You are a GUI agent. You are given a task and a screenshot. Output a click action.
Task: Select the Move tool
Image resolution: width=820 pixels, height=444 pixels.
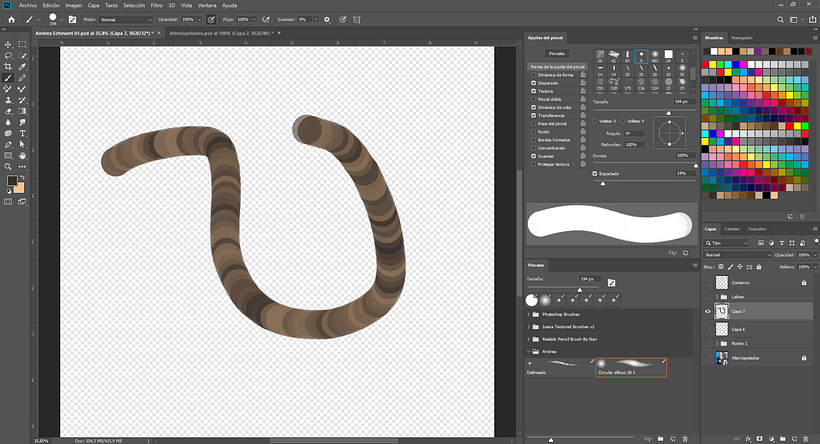(8, 44)
